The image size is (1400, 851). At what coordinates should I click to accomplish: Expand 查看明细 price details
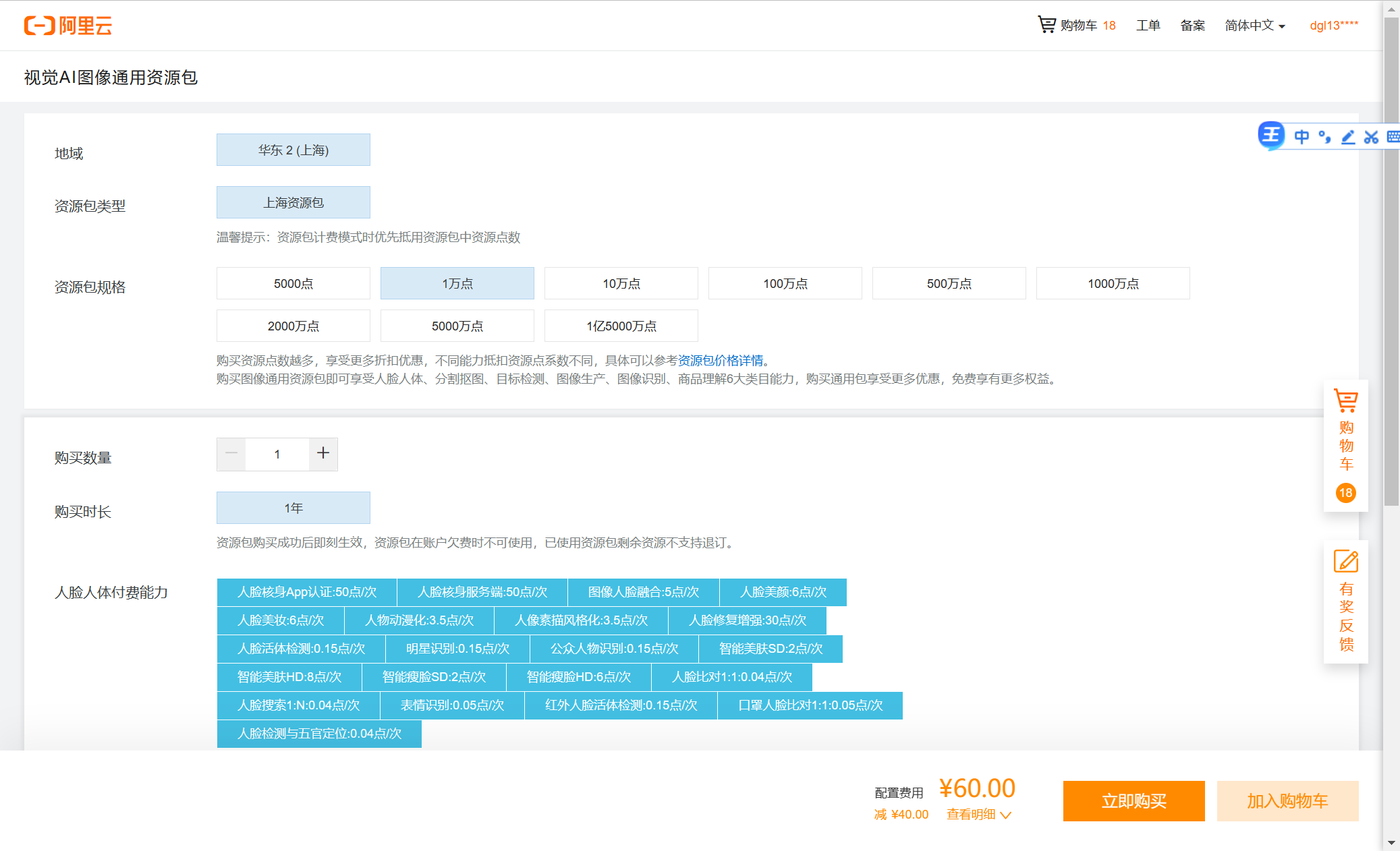coord(978,815)
